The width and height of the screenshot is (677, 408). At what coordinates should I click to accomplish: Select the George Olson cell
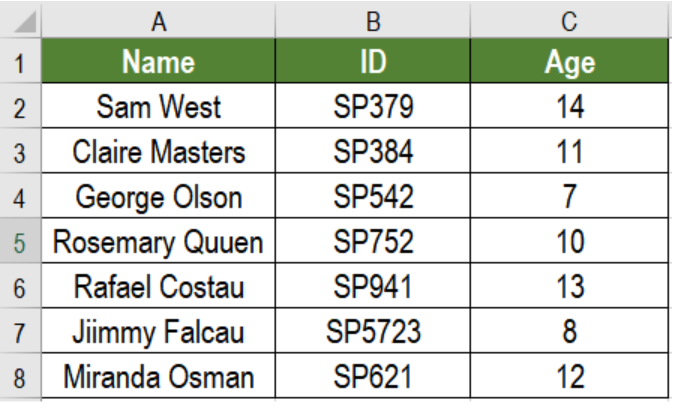(158, 196)
